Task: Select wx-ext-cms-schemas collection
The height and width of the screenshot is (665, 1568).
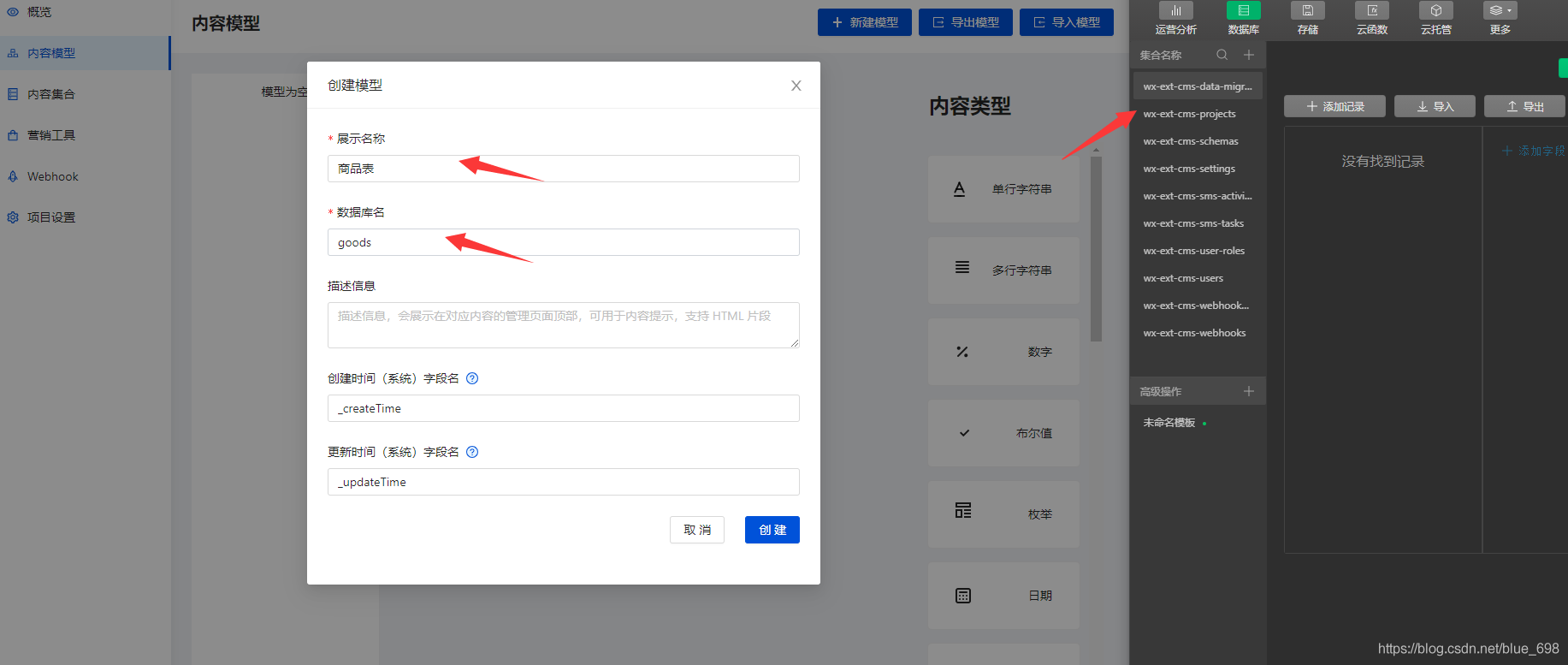Action: [1198, 141]
